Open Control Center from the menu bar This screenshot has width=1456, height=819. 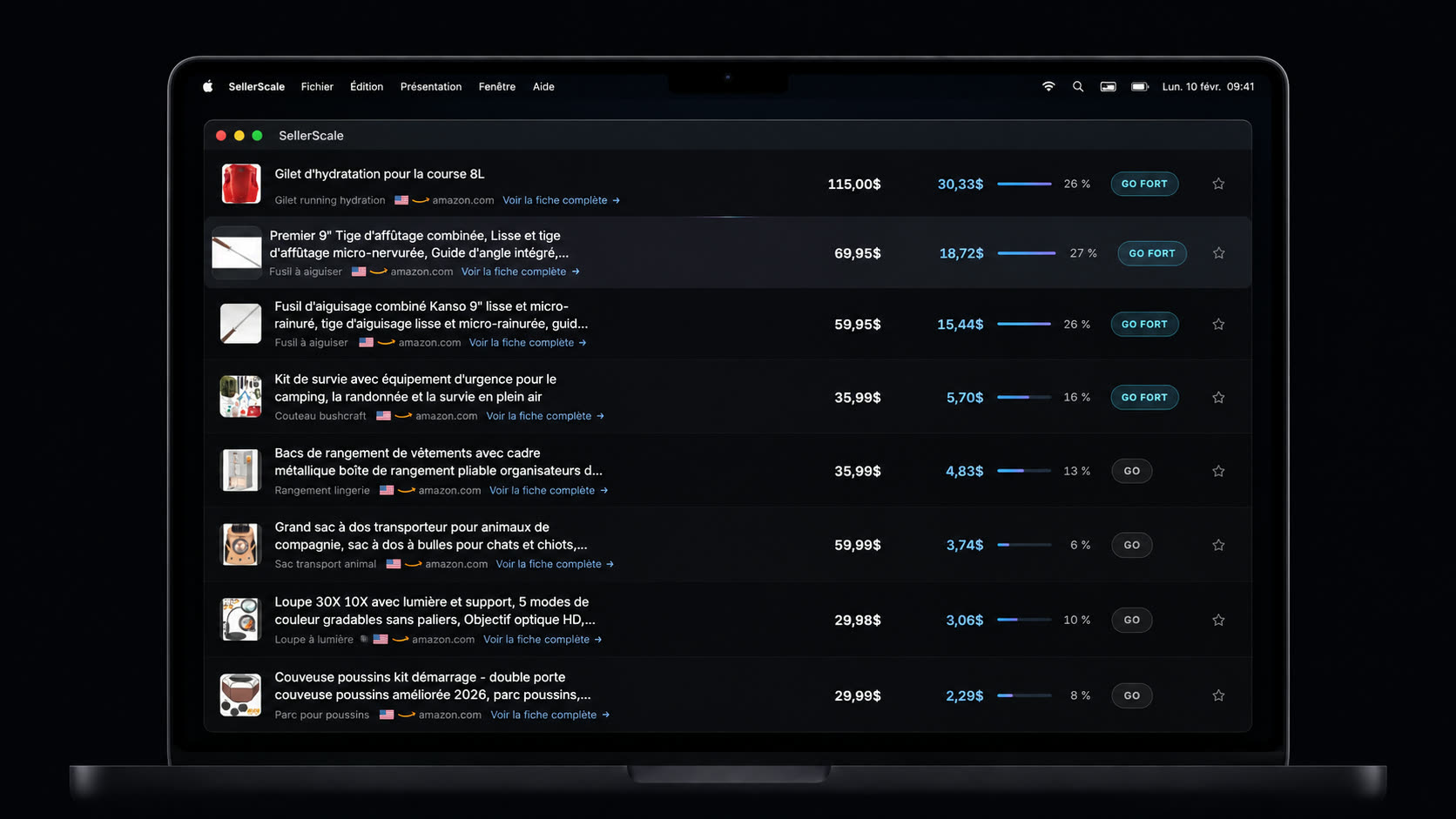point(1108,86)
